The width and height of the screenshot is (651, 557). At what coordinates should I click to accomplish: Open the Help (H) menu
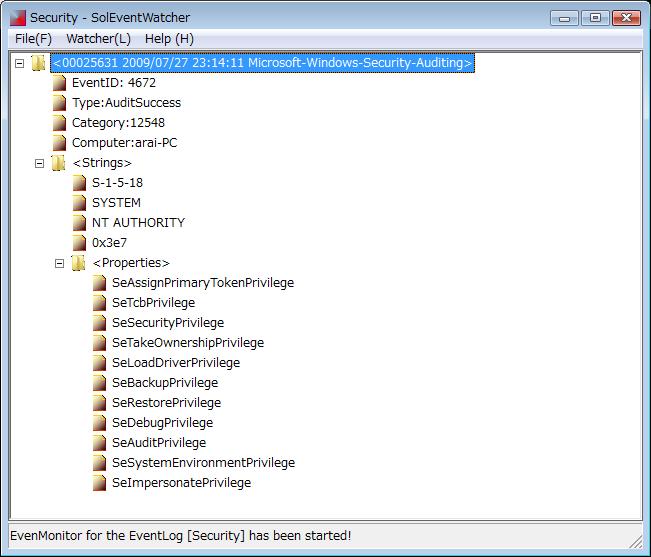pos(169,39)
